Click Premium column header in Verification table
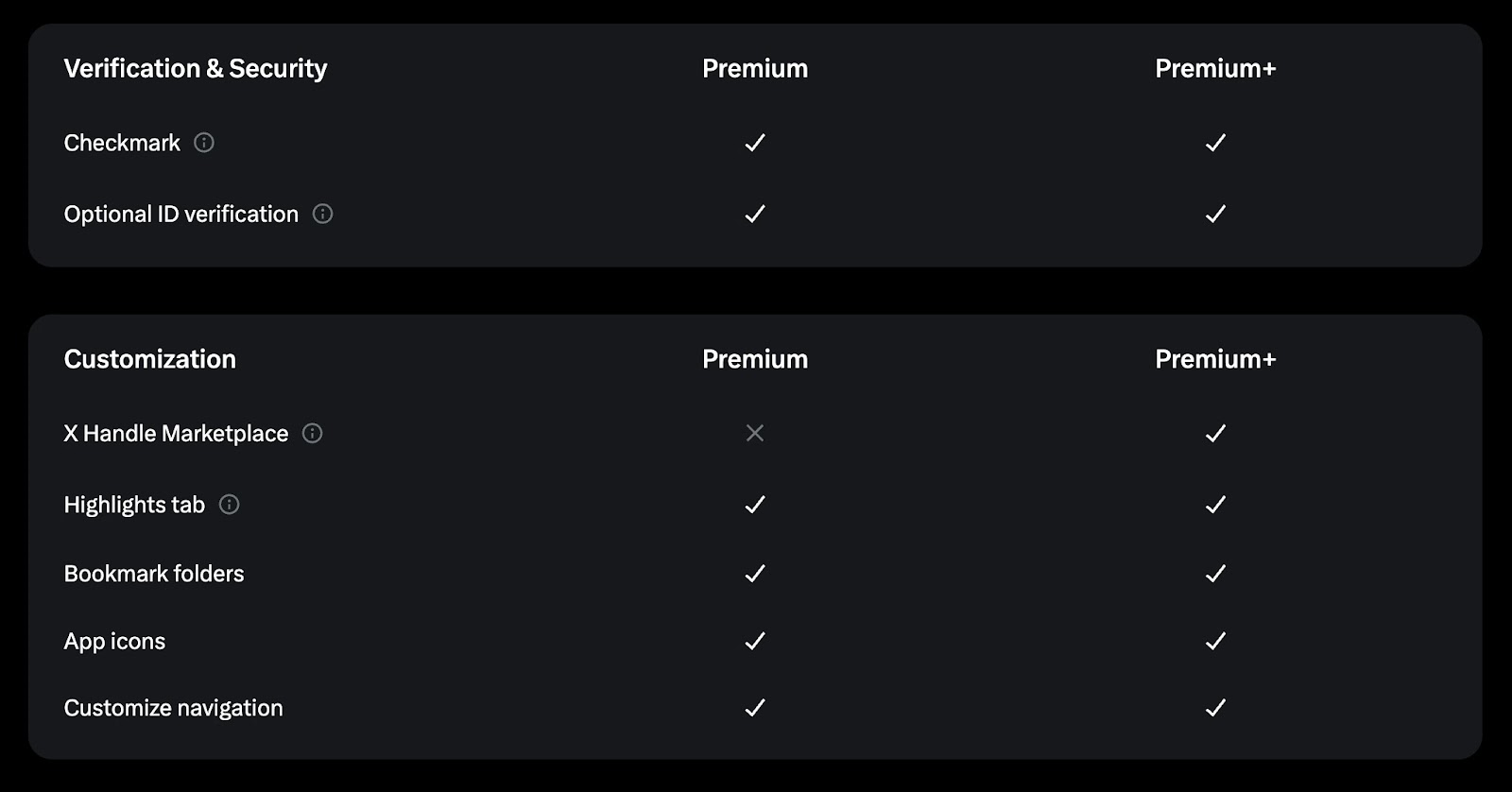This screenshot has width=1512, height=792. pos(755,68)
